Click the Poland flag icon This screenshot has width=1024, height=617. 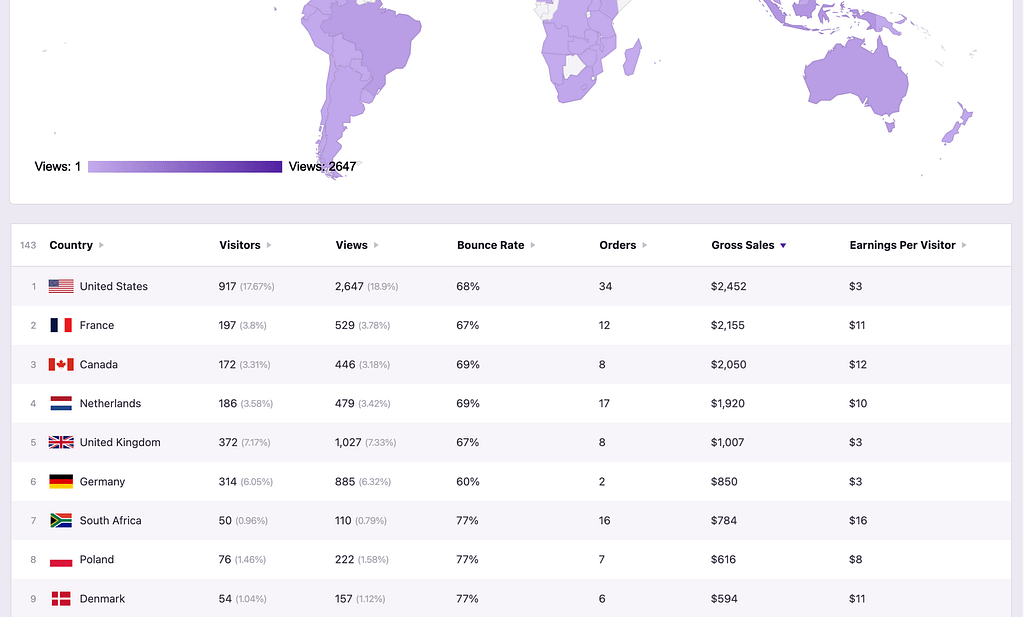tap(60, 559)
